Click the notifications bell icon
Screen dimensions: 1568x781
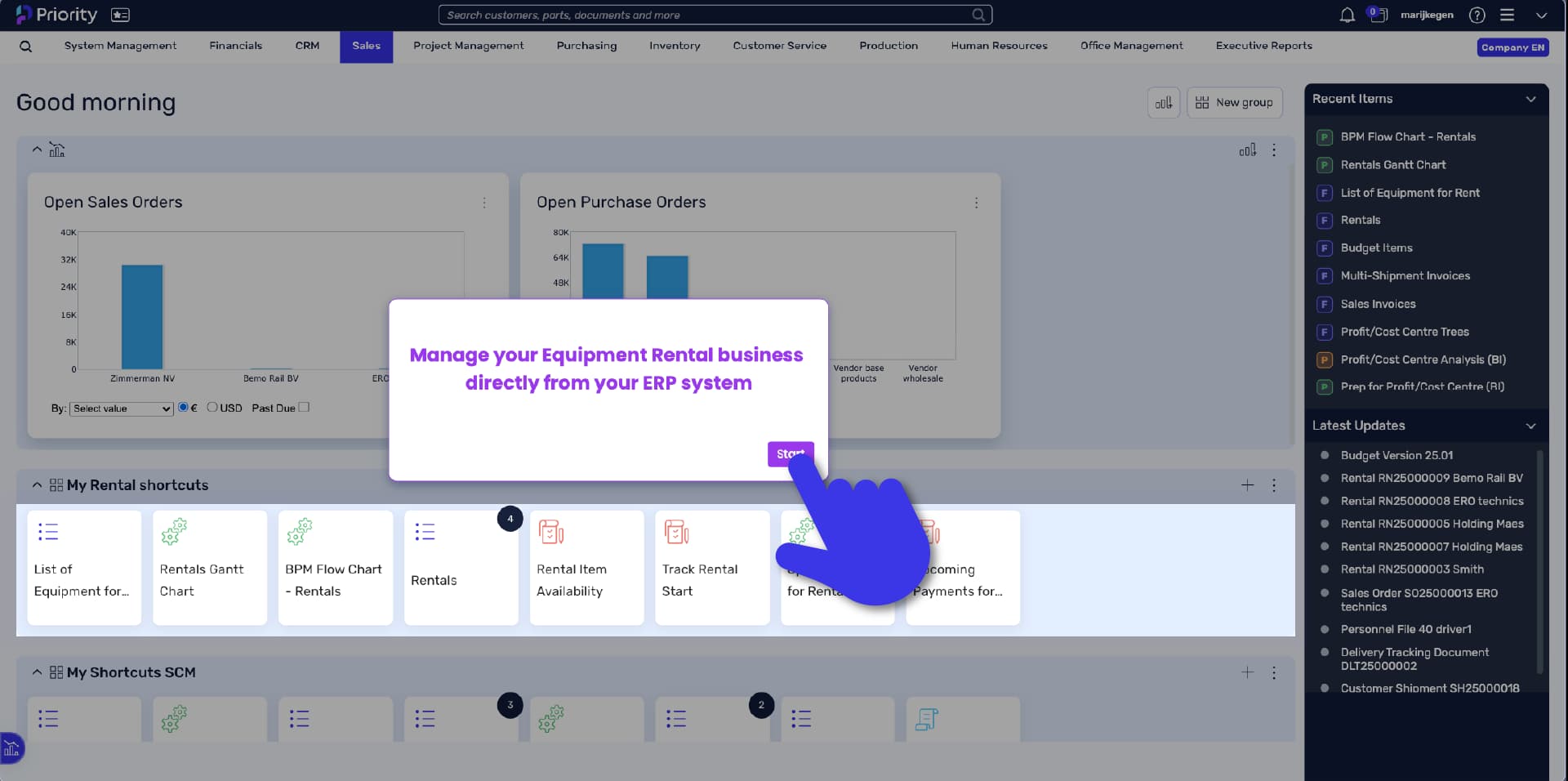click(x=1347, y=15)
